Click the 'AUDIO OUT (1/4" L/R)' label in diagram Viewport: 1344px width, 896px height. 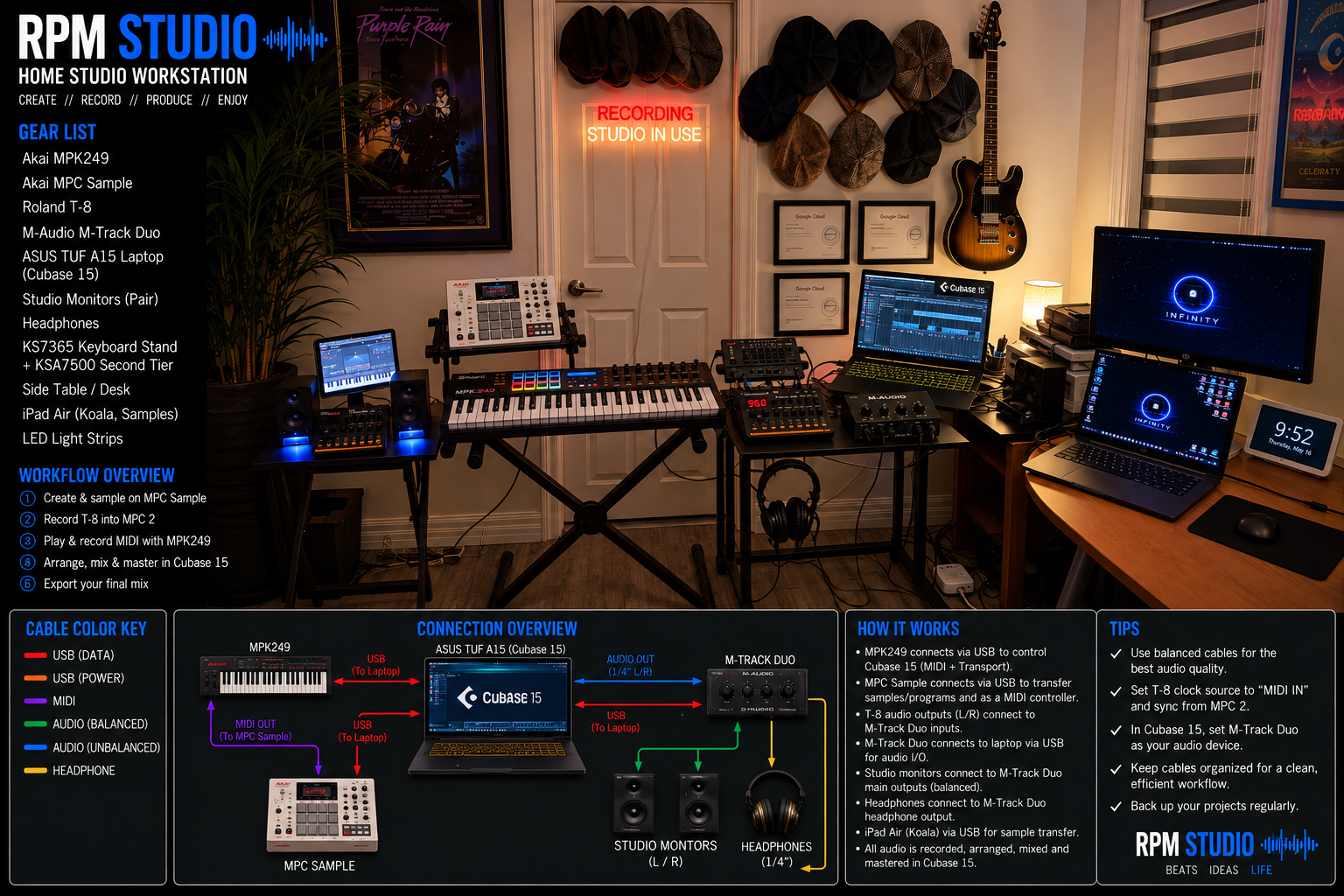(630, 665)
